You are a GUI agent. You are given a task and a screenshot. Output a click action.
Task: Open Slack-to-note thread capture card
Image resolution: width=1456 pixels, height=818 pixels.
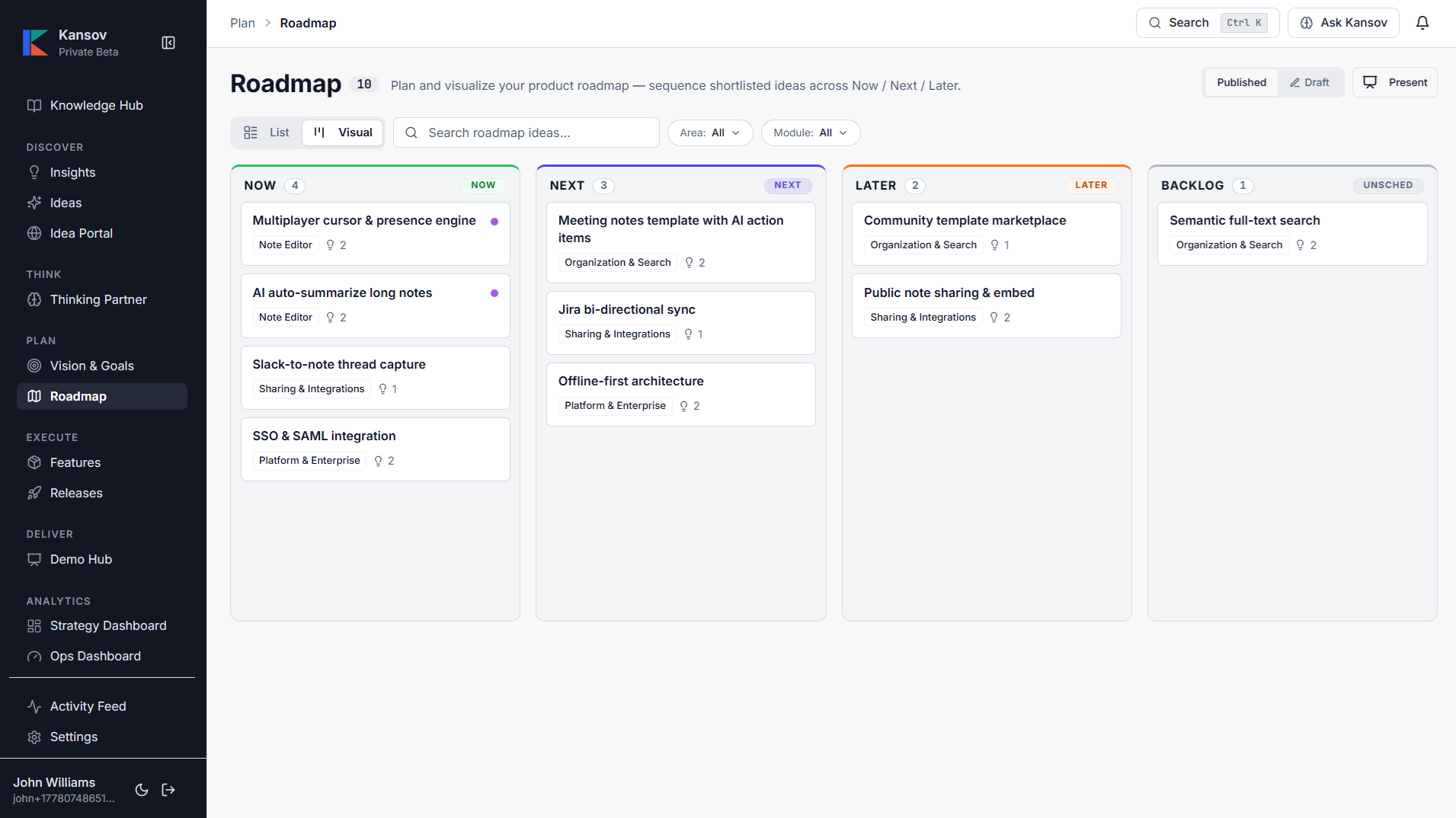[x=376, y=378]
